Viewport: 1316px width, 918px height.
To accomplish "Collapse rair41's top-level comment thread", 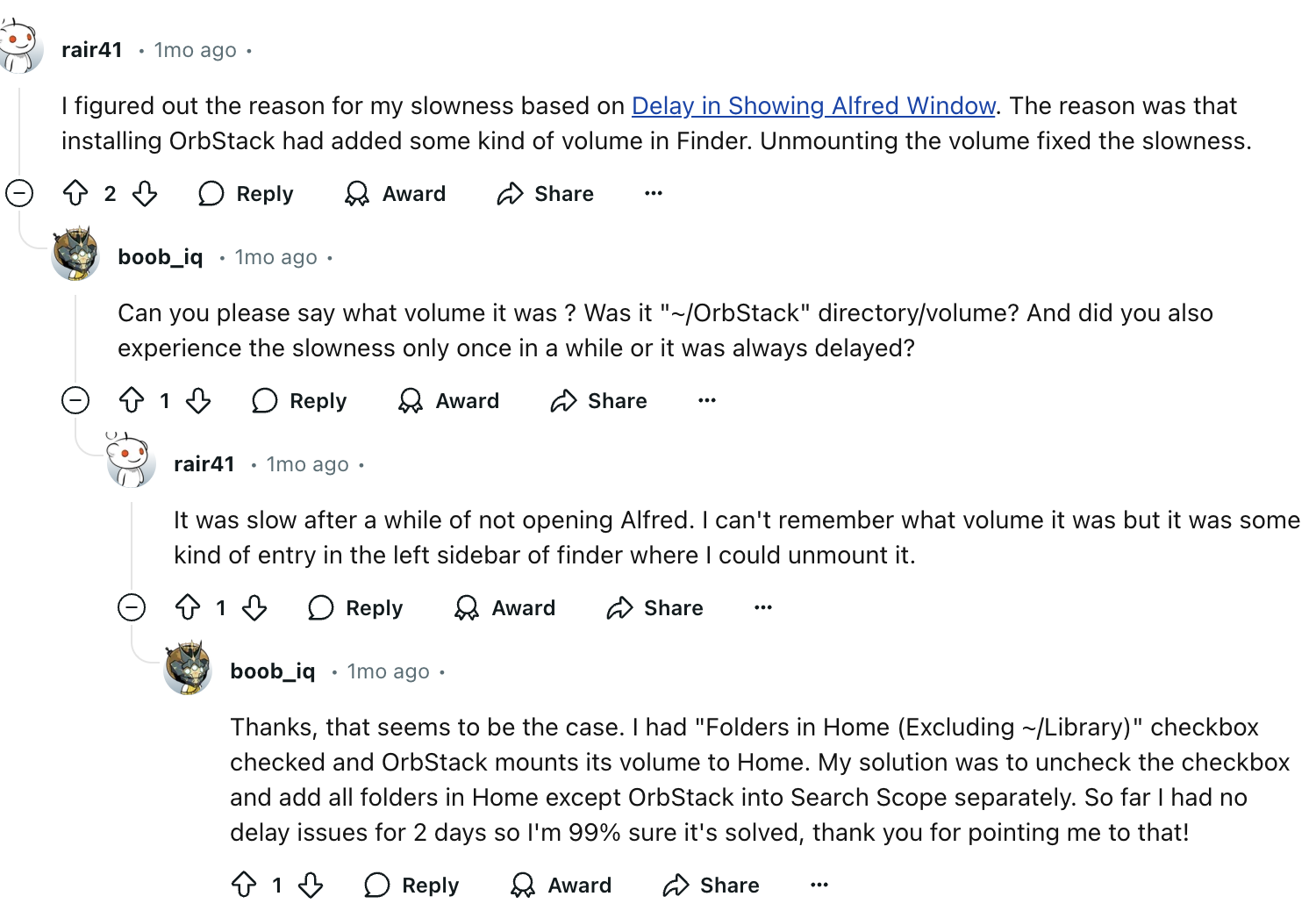I will (x=19, y=193).
